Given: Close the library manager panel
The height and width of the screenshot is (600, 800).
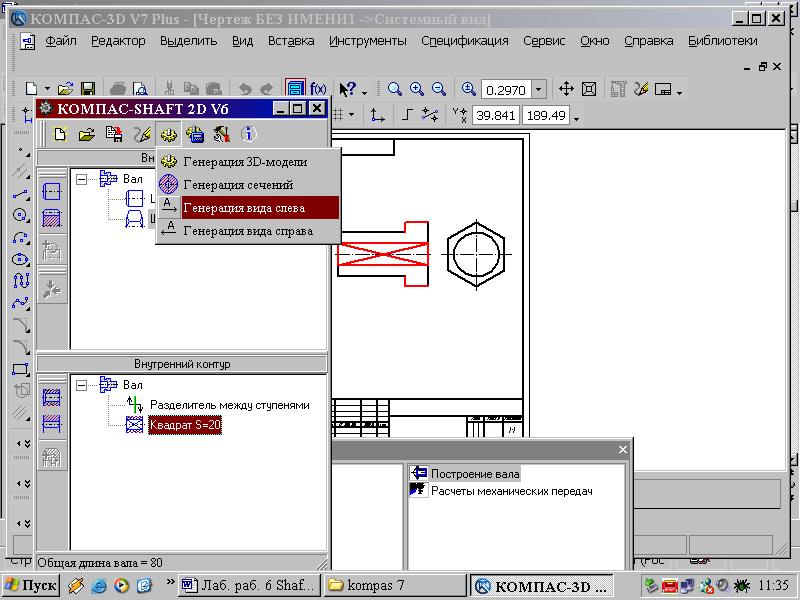Looking at the screenshot, I should point(622,449).
